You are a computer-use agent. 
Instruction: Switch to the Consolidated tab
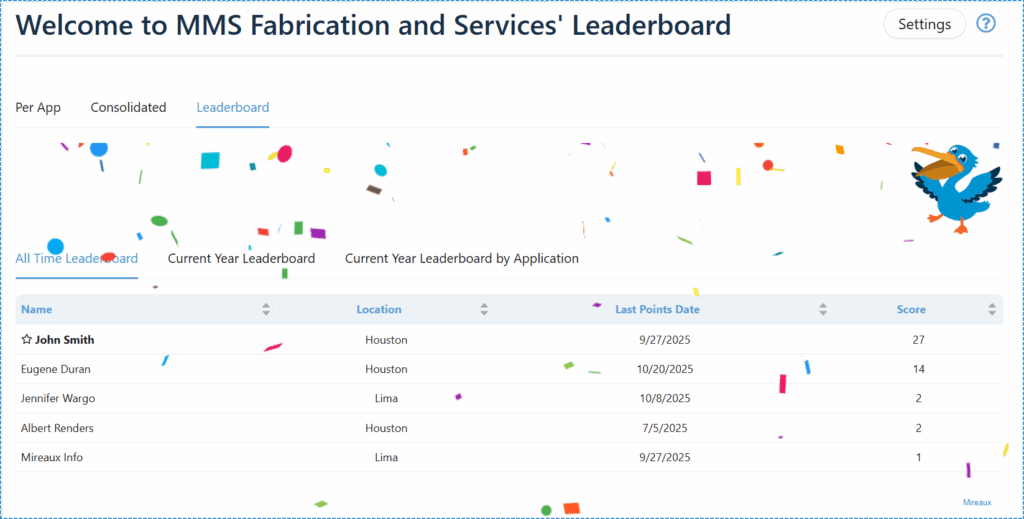pyautogui.click(x=128, y=108)
